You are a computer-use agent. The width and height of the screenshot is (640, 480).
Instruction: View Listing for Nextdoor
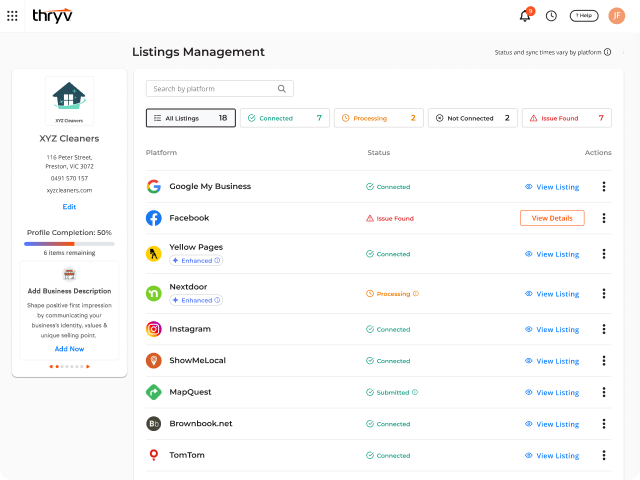tap(552, 294)
